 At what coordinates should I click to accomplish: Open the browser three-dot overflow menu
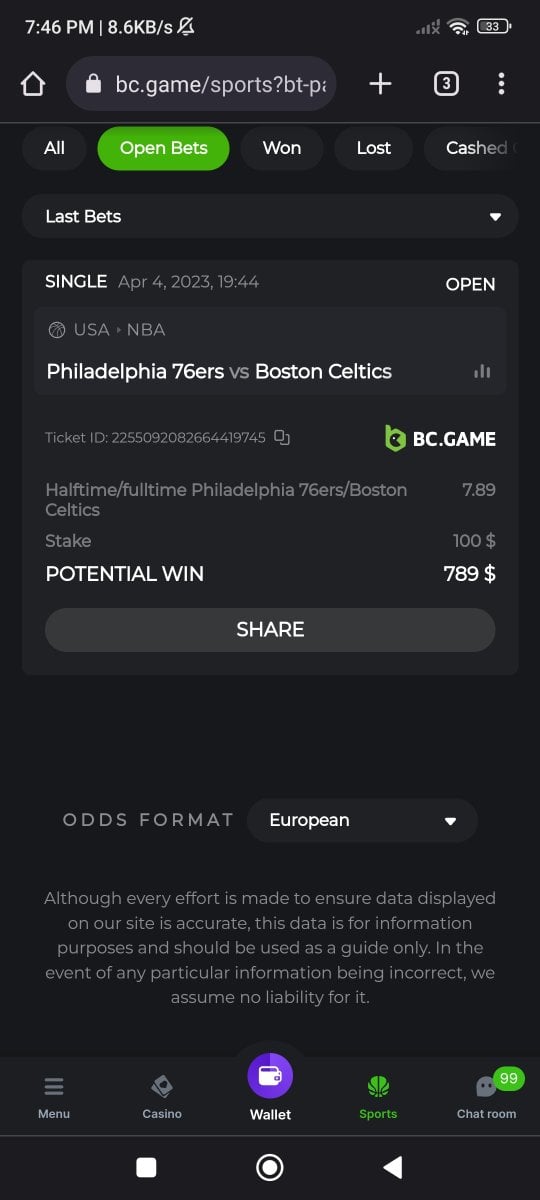(501, 84)
